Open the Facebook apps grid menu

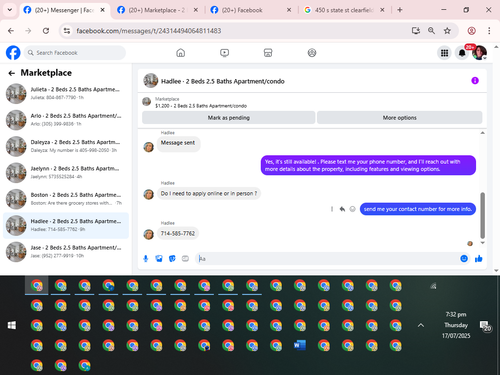tap(444, 53)
